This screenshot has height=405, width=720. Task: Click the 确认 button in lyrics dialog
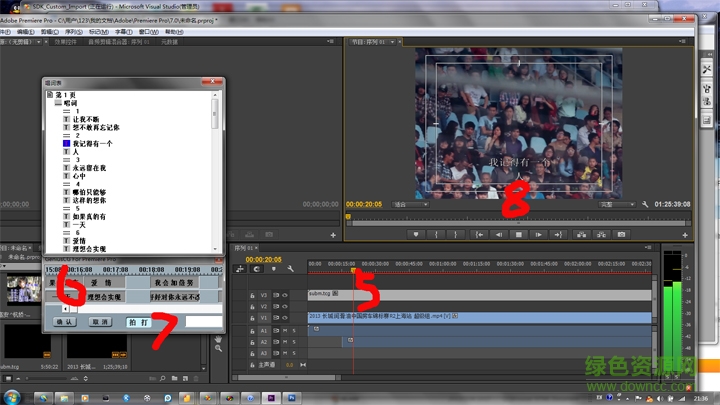pos(64,322)
